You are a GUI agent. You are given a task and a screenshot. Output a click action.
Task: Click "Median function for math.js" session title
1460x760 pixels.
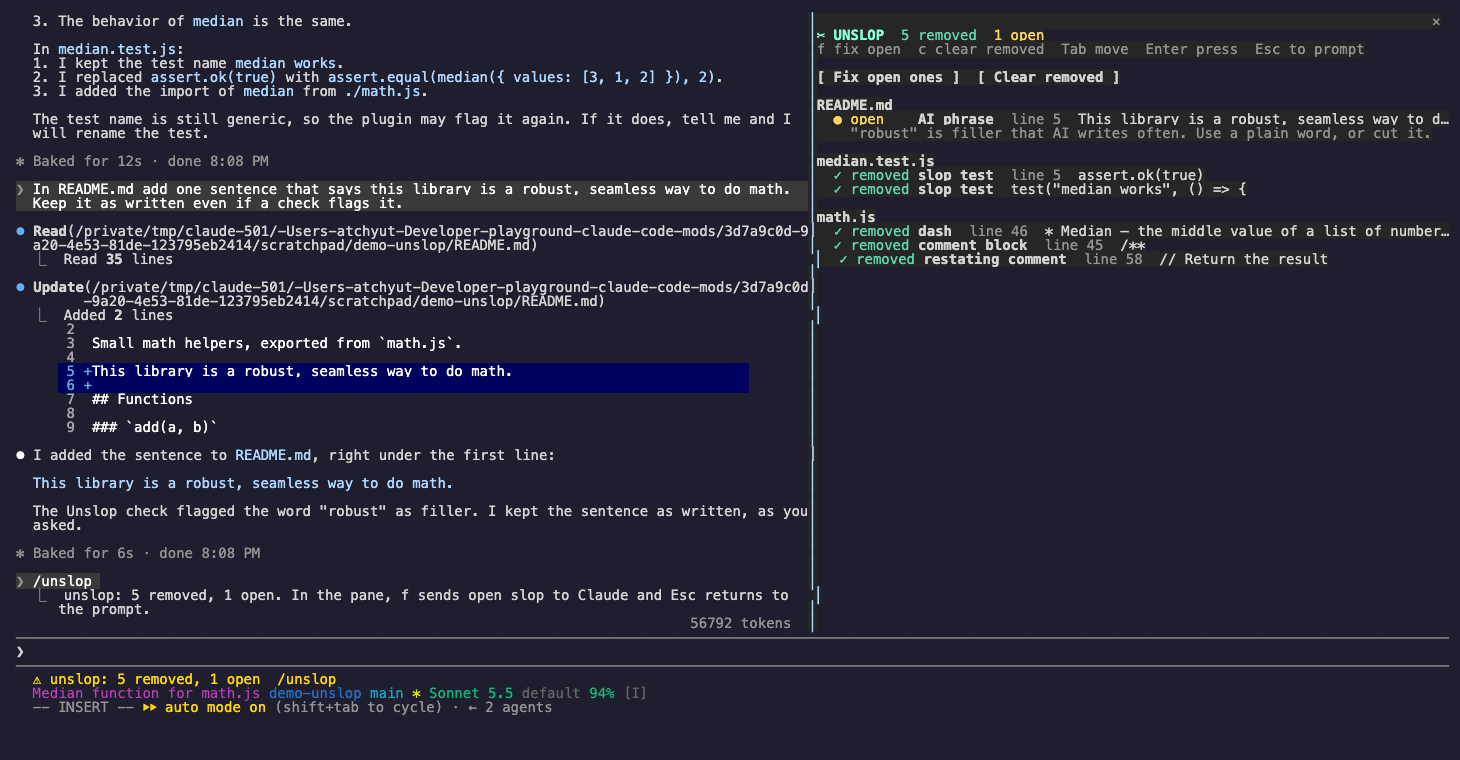coord(146,693)
